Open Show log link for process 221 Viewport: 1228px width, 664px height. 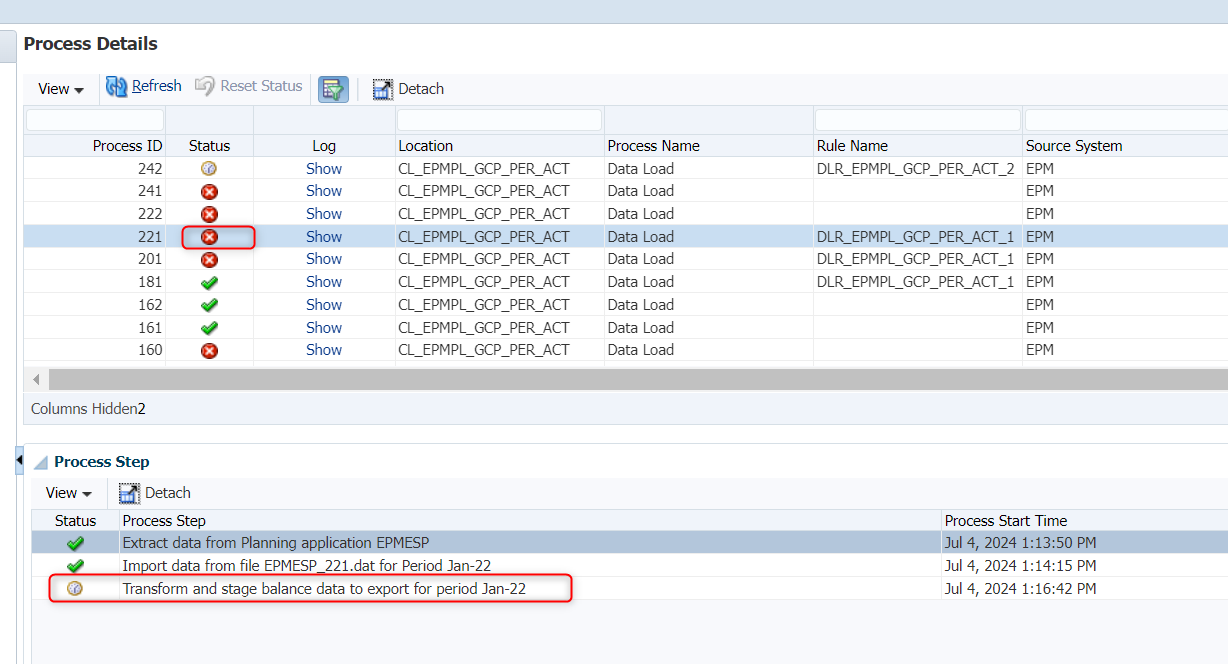(324, 237)
